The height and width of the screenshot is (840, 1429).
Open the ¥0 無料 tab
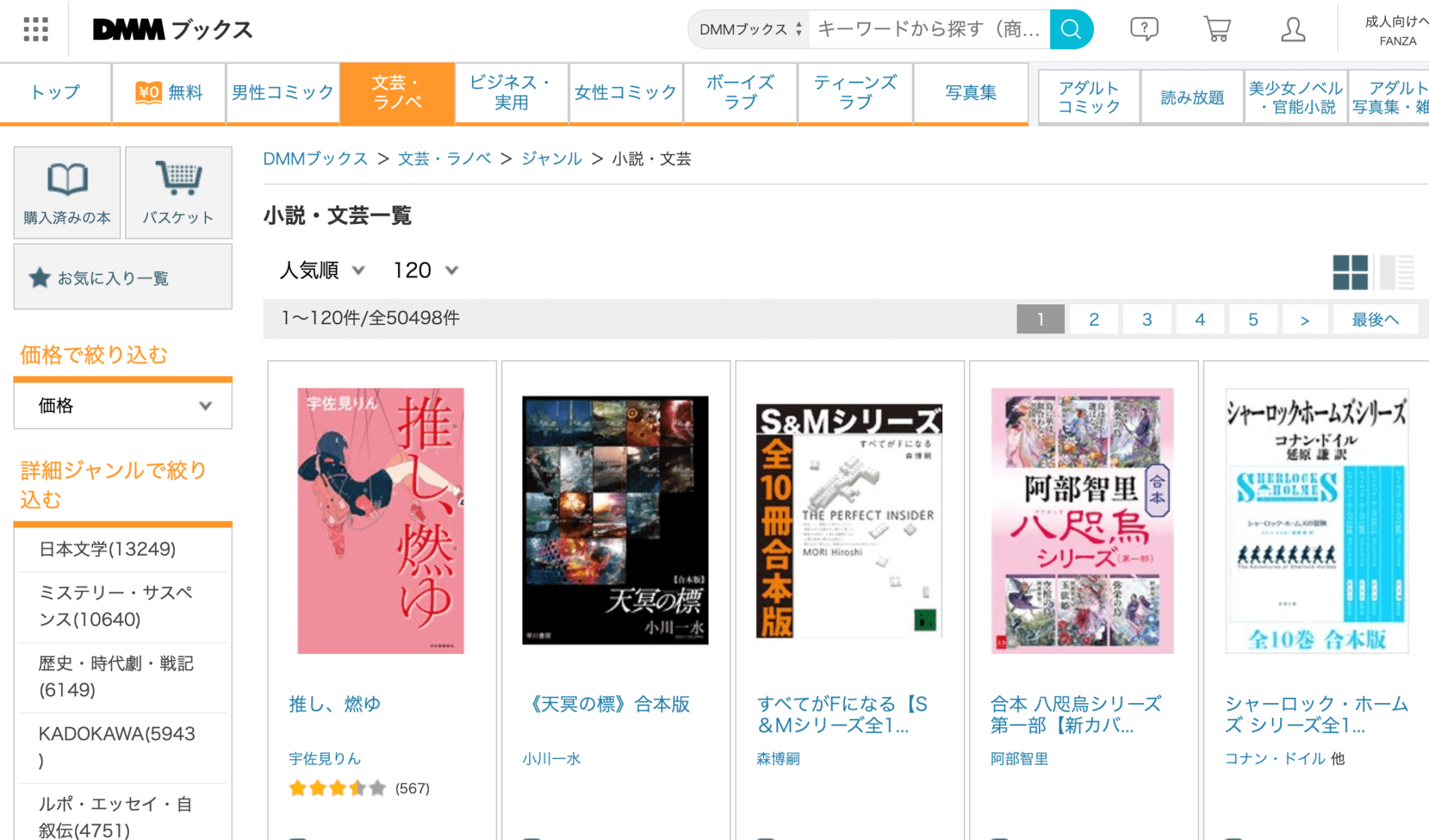point(169,92)
